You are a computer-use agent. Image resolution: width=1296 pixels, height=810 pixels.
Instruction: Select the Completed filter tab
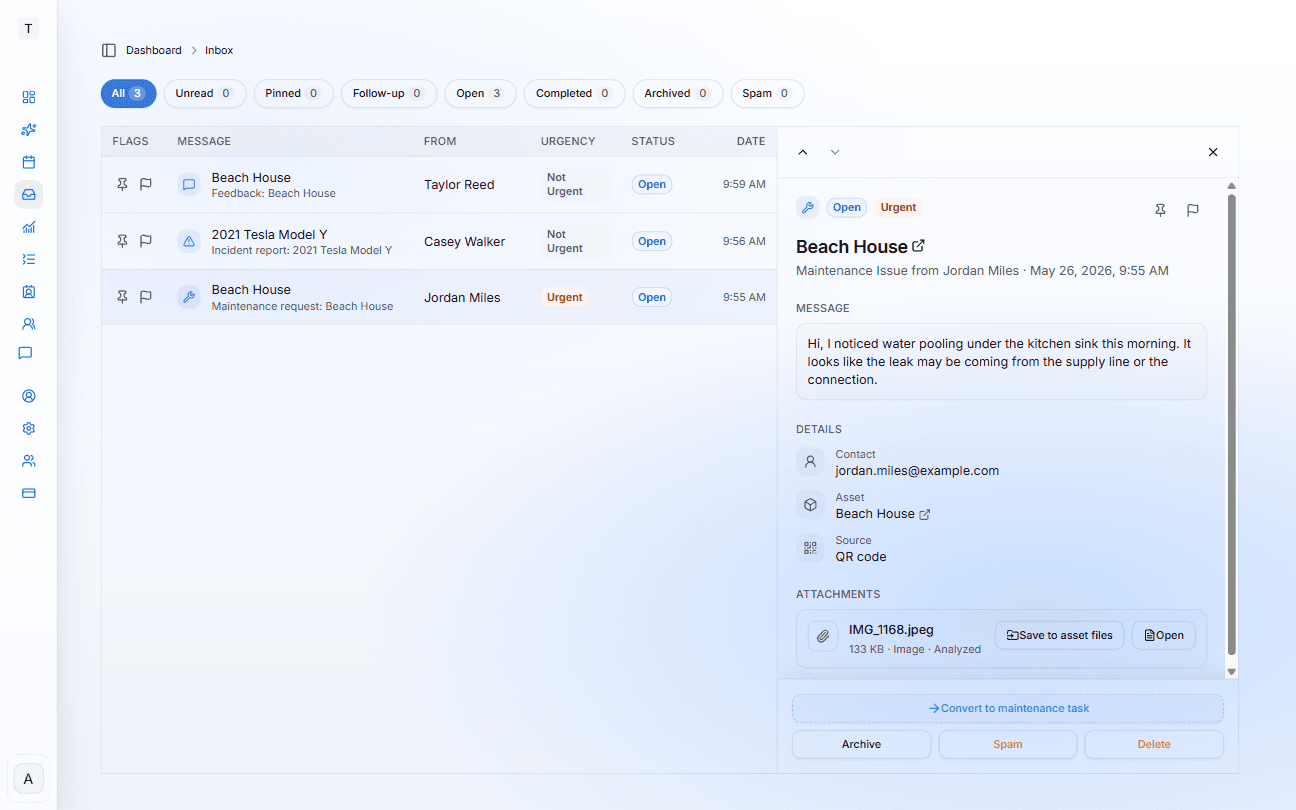[574, 93]
